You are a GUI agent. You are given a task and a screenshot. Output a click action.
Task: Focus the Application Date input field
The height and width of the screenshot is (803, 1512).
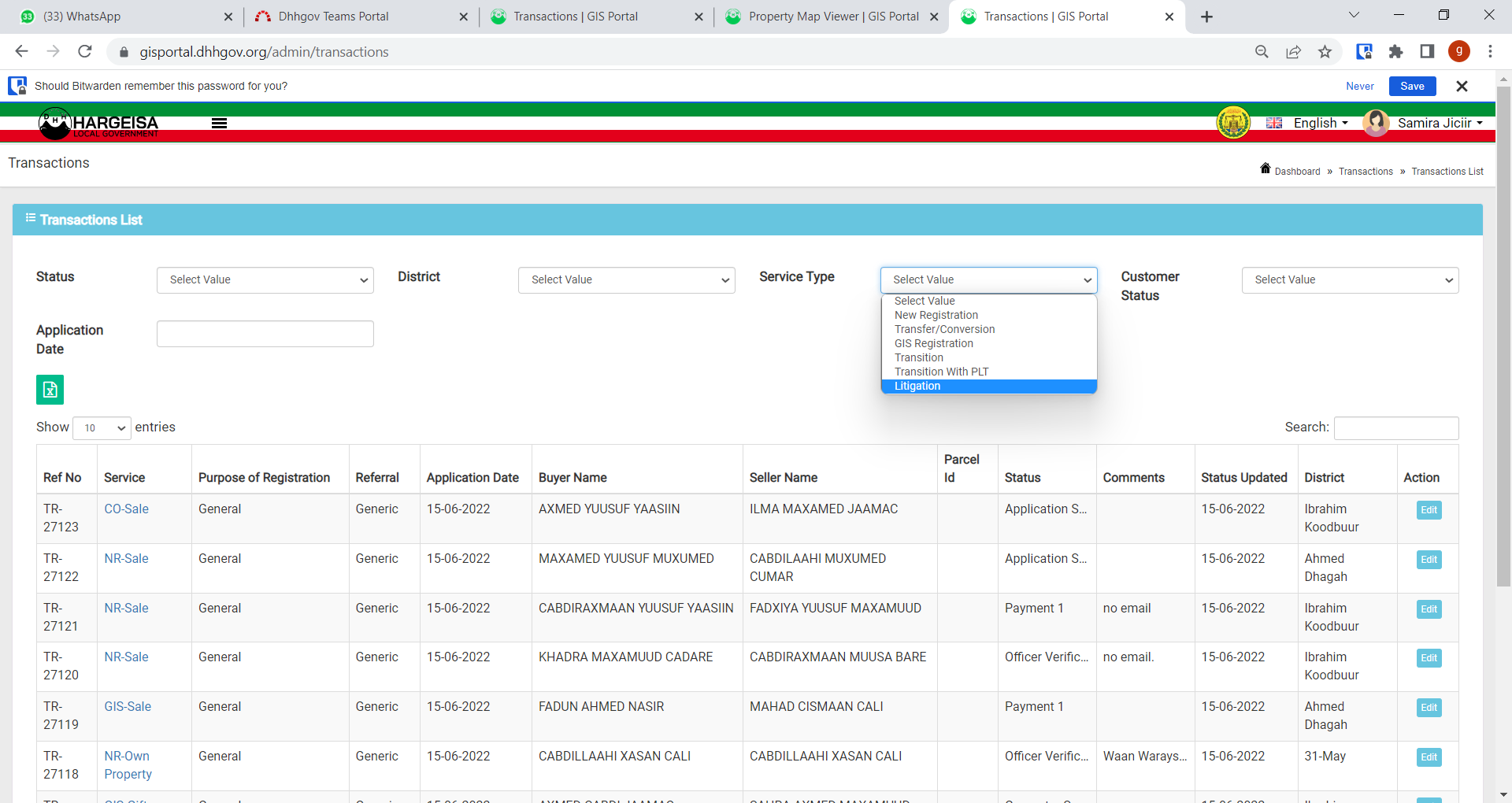(x=265, y=334)
